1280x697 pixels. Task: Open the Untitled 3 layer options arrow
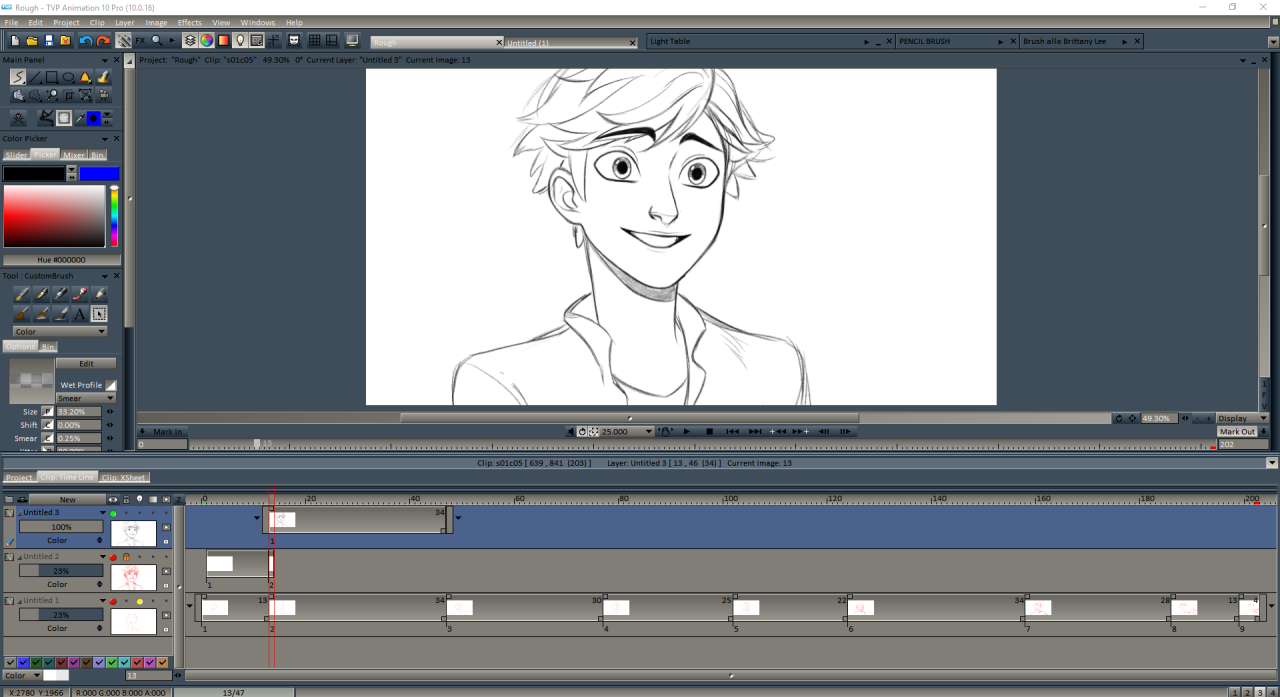click(x=102, y=513)
